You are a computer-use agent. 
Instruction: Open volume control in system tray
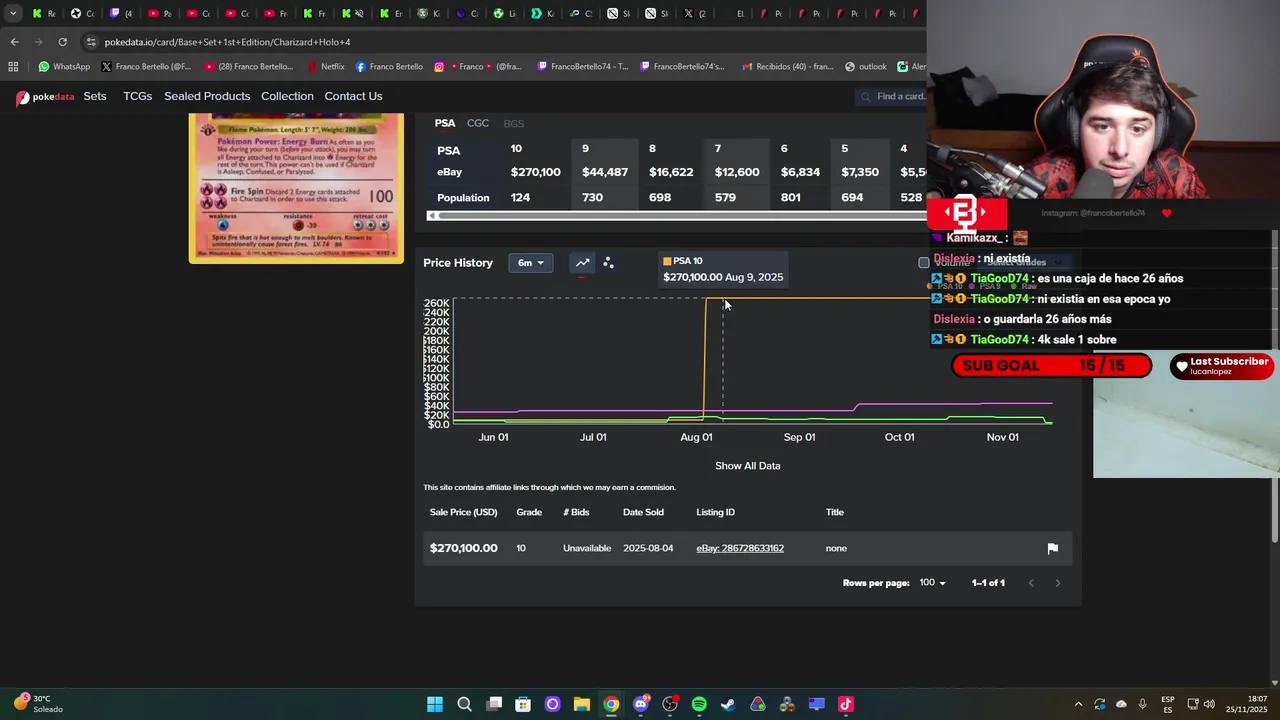point(1209,704)
